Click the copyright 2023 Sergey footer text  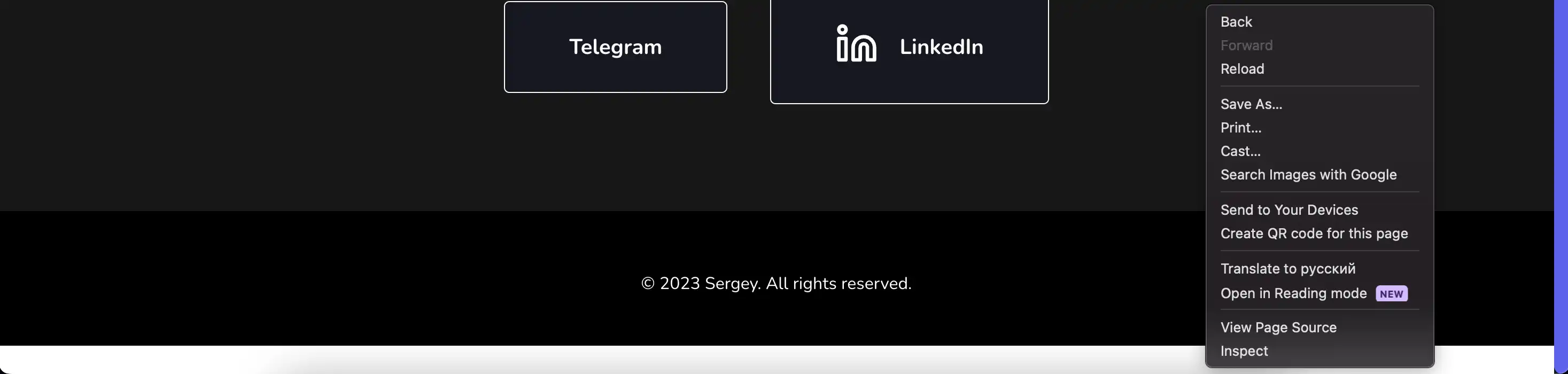coord(776,283)
